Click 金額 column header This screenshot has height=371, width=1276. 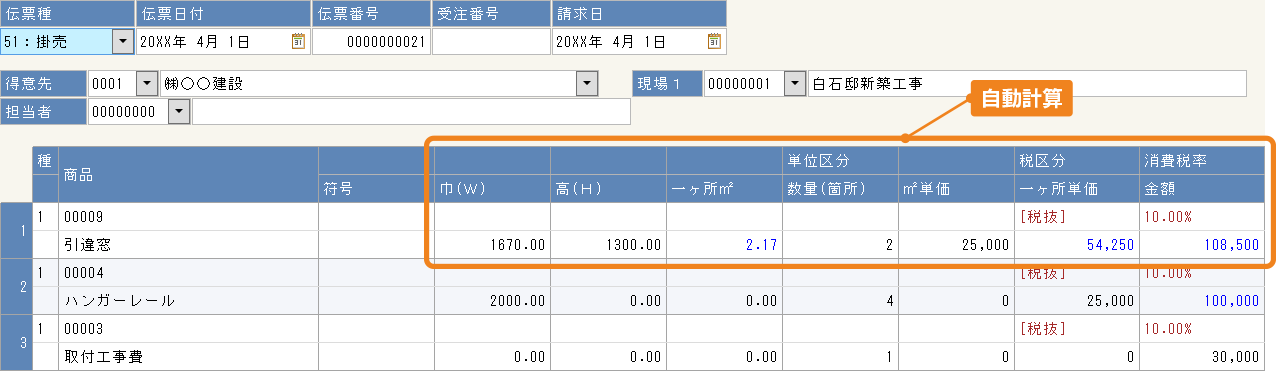point(1202,188)
